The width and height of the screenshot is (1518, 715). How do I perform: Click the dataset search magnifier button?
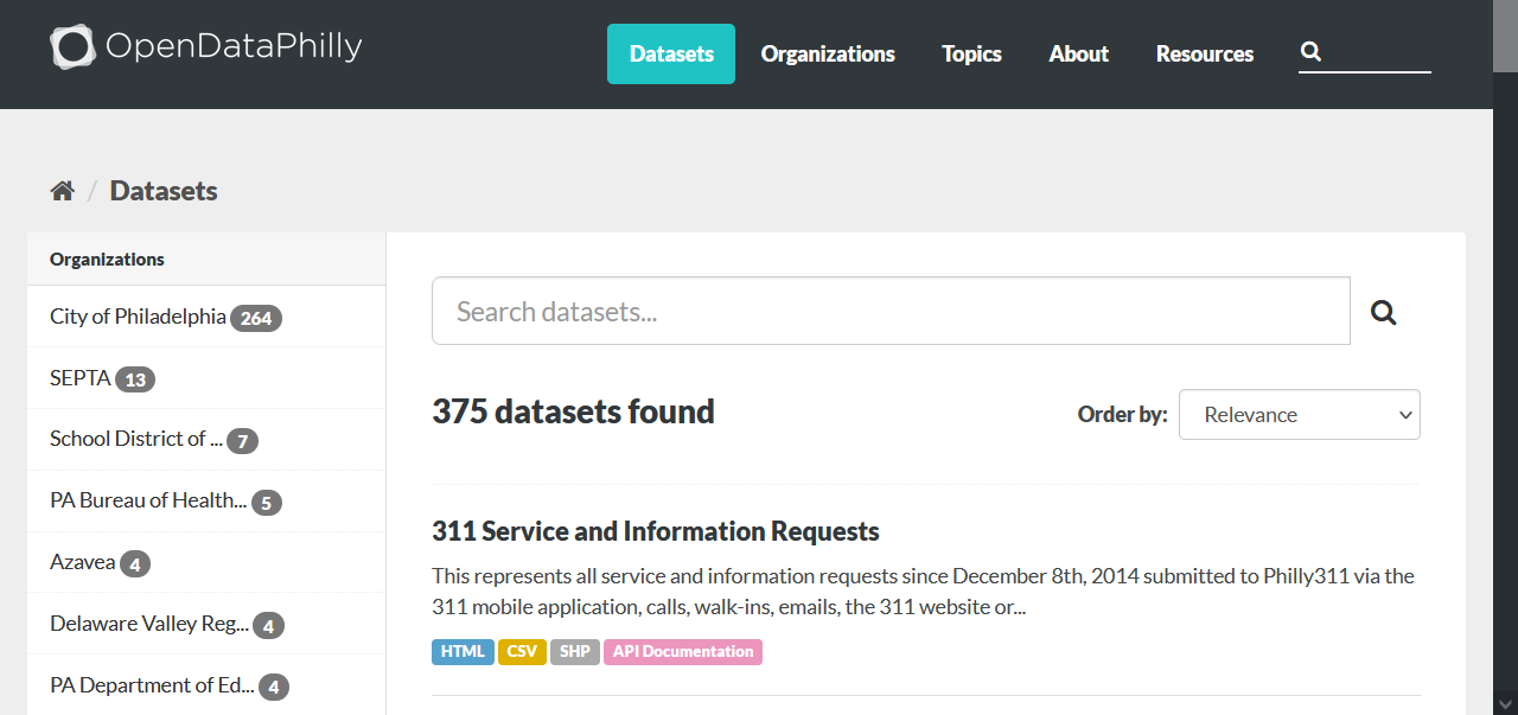1384,312
